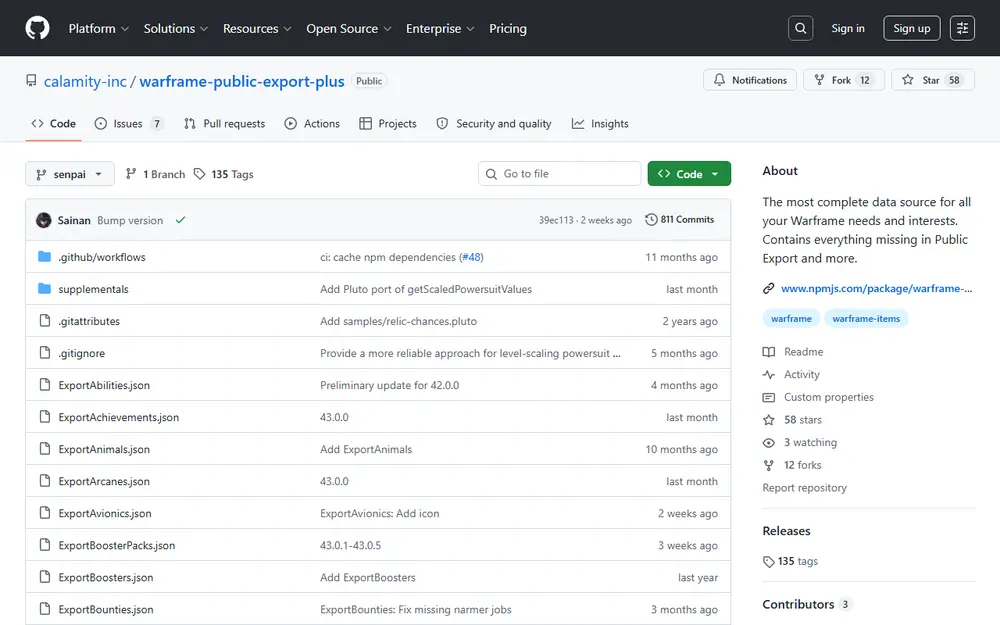Expand the green Code dropdown
Screen dimensions: 1000x625
[689, 173]
